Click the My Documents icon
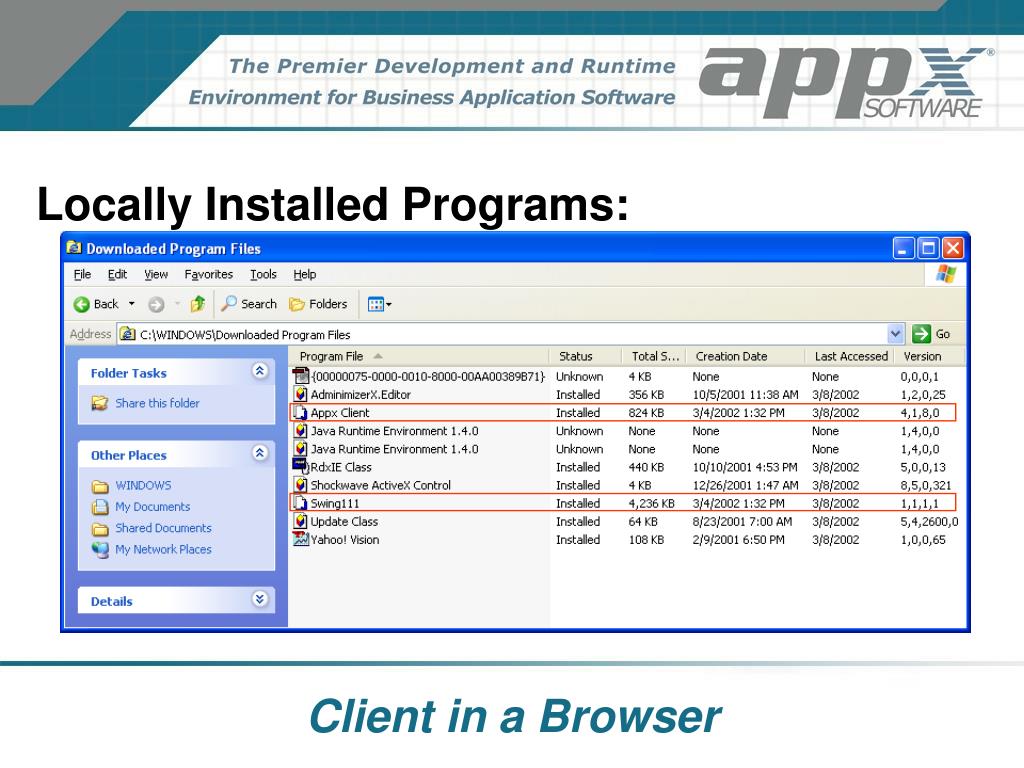Image resolution: width=1024 pixels, height=768 pixels. pyautogui.click(x=100, y=507)
